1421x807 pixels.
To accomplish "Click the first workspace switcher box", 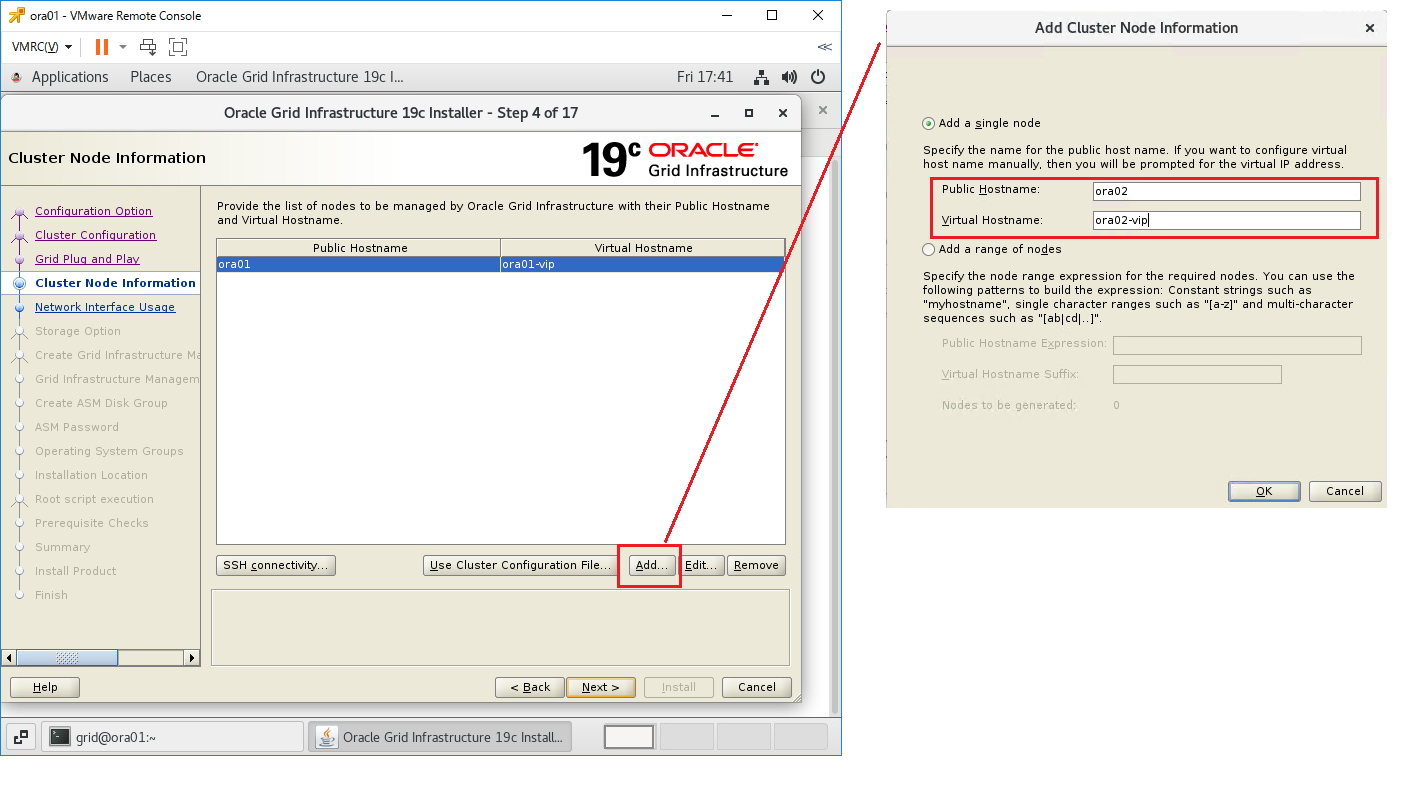I will (x=629, y=737).
